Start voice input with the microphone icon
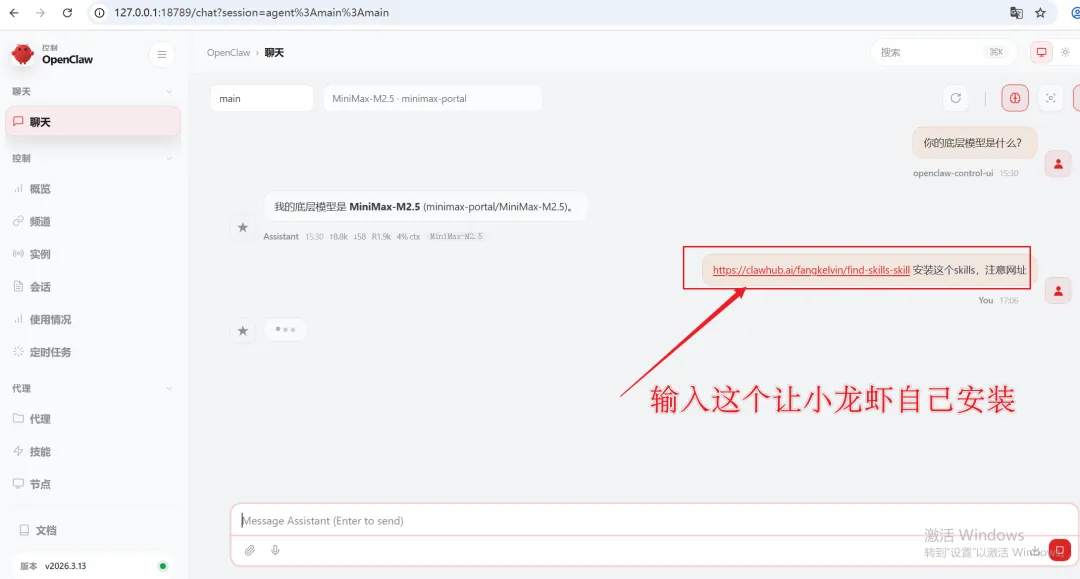Viewport: 1080px width, 579px height. (x=276, y=550)
